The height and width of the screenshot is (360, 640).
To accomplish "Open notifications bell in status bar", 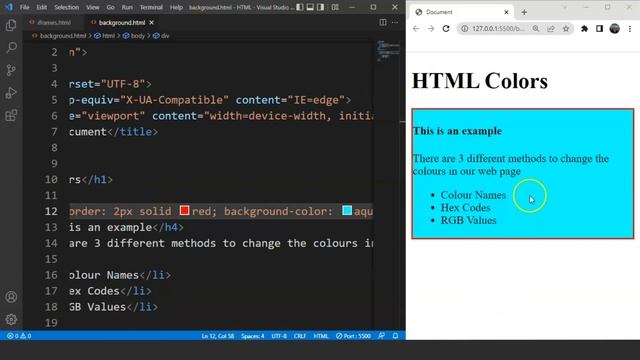I will pos(395,336).
